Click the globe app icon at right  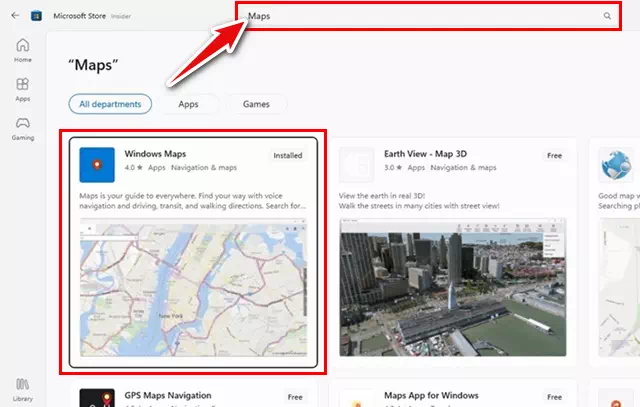click(x=616, y=165)
